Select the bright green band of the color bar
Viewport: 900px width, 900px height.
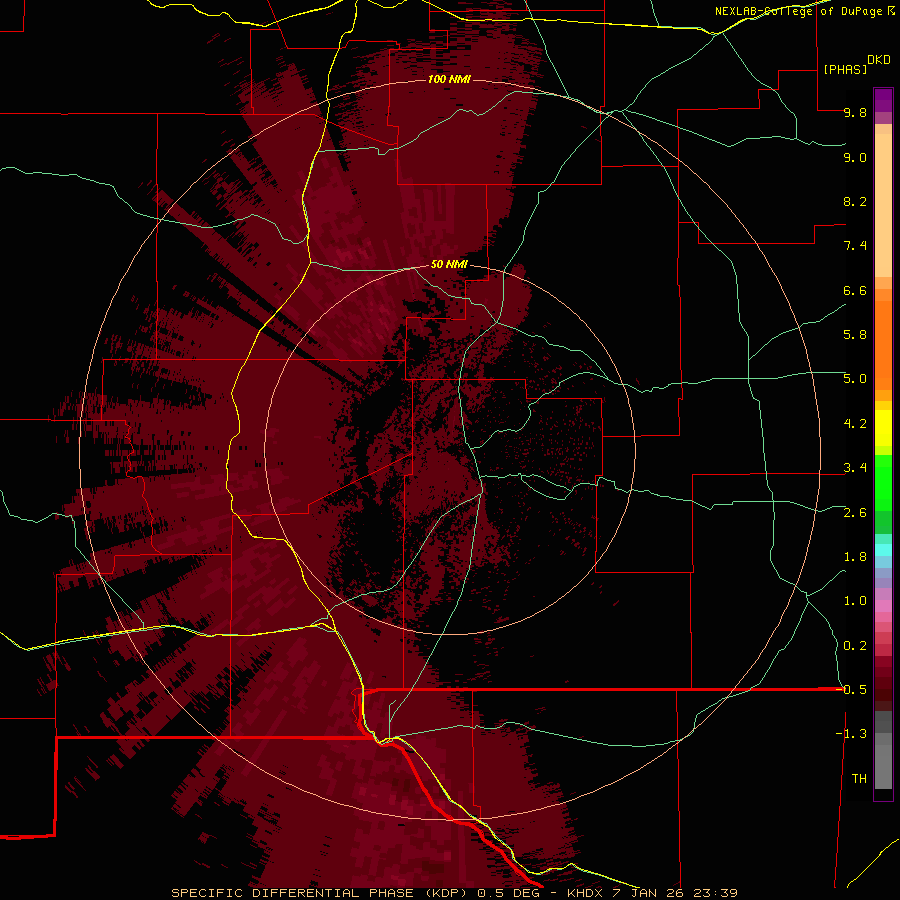pos(883,483)
